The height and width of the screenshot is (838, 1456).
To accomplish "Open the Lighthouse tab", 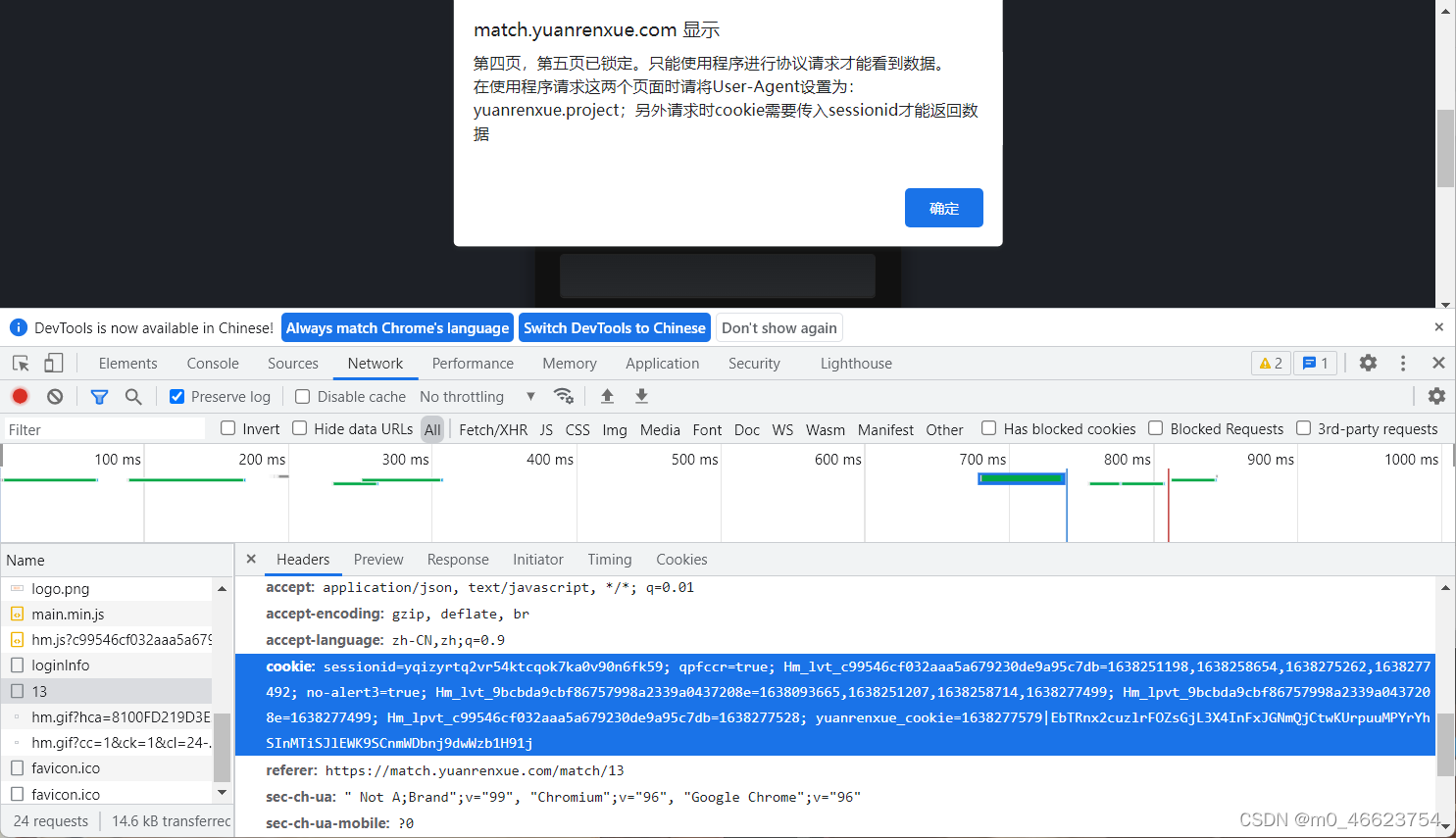I will pos(856,364).
